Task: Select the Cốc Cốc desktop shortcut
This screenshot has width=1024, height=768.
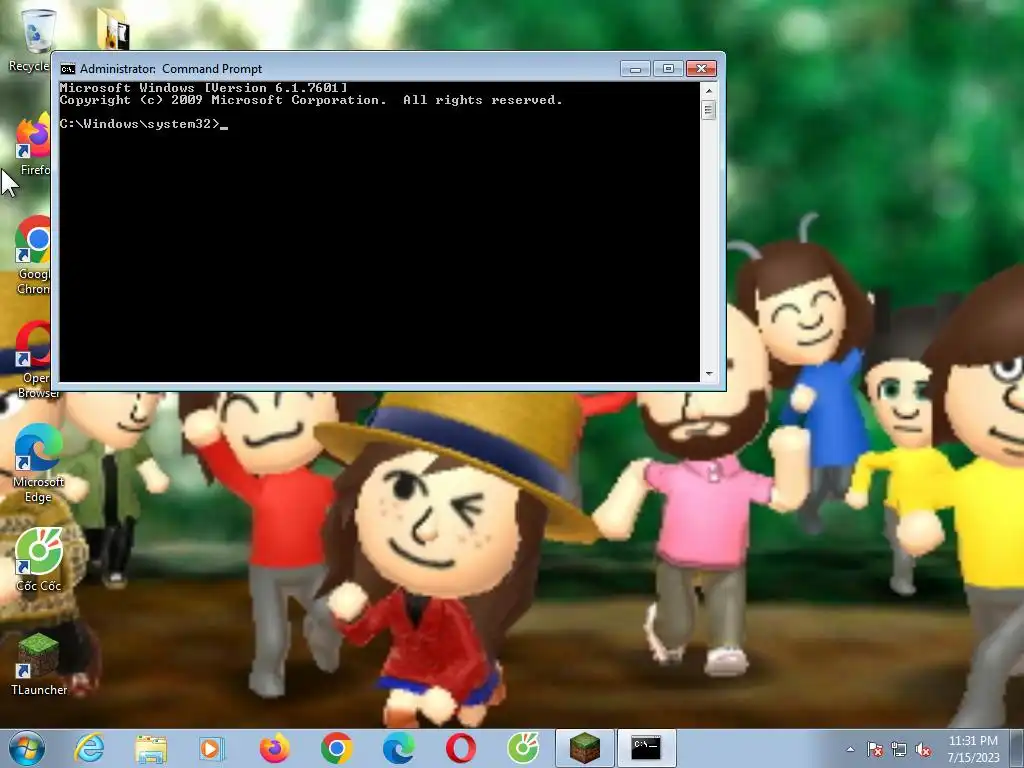Action: [x=39, y=560]
